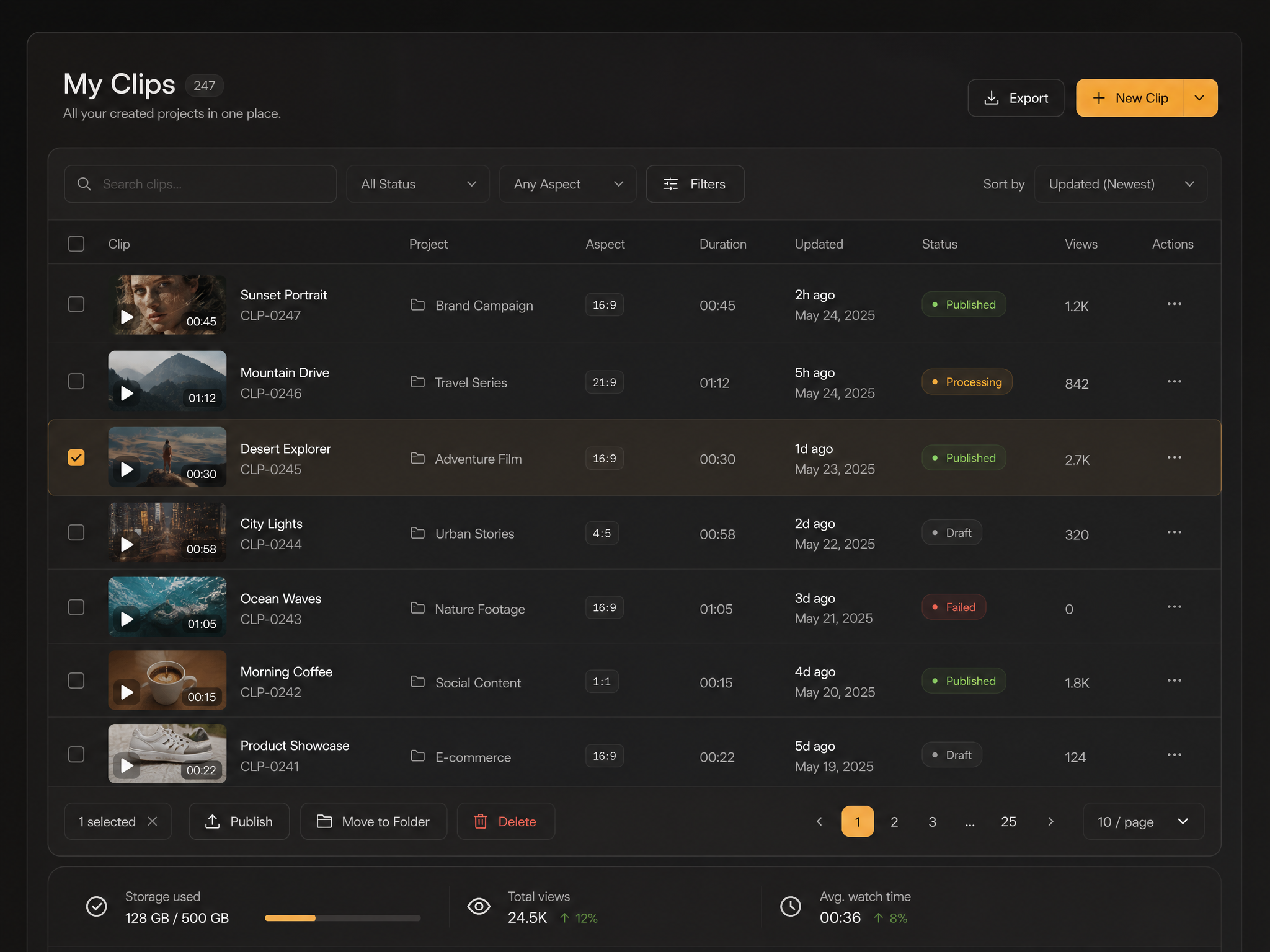Check the Ocean Waves row checkbox
Image resolution: width=1270 pixels, height=952 pixels.
[x=76, y=607]
